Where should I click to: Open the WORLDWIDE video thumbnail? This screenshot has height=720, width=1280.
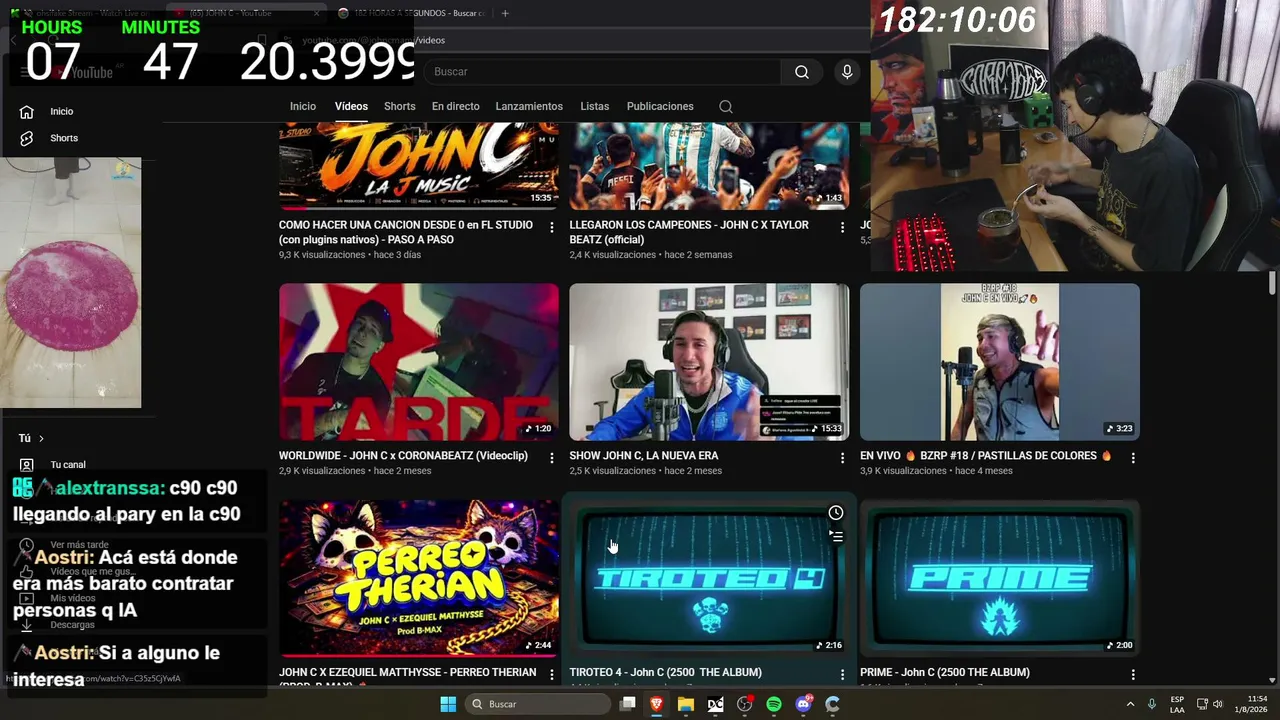[419, 362]
